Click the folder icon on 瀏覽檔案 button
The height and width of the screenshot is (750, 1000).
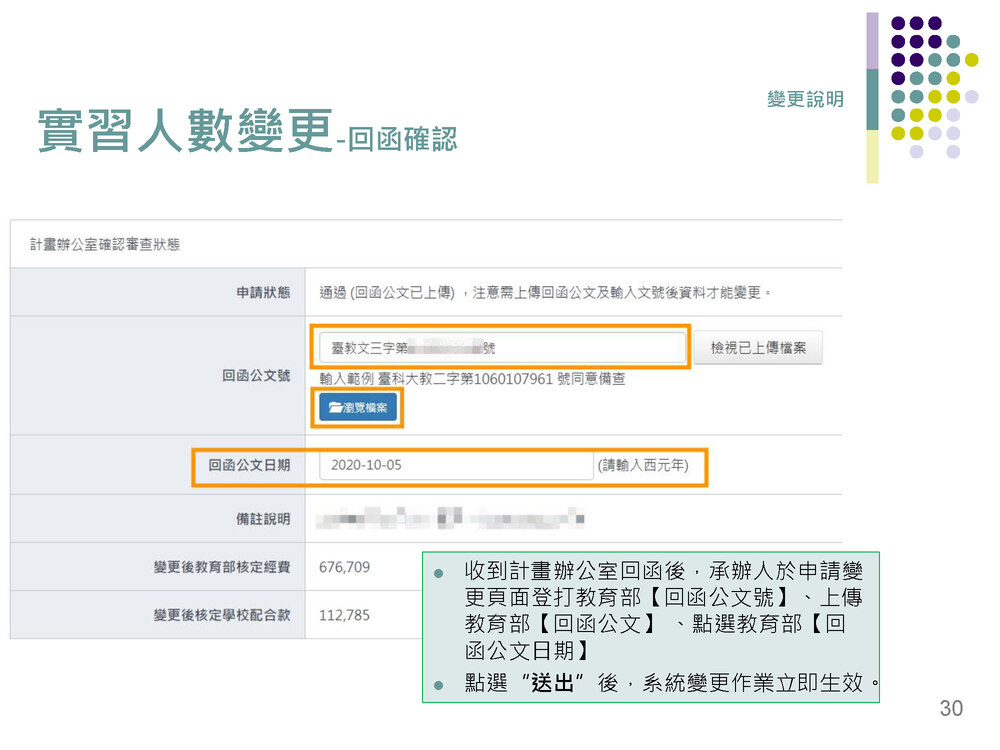[x=334, y=408]
